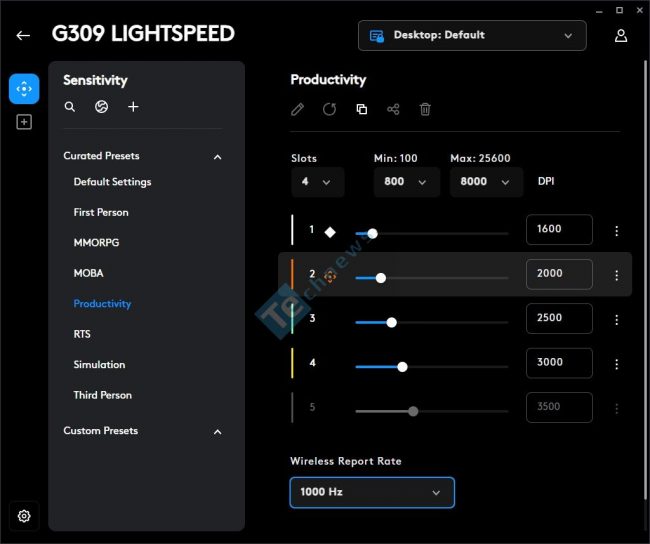Open more options for the 2500 DPI slot

pyautogui.click(x=616, y=319)
